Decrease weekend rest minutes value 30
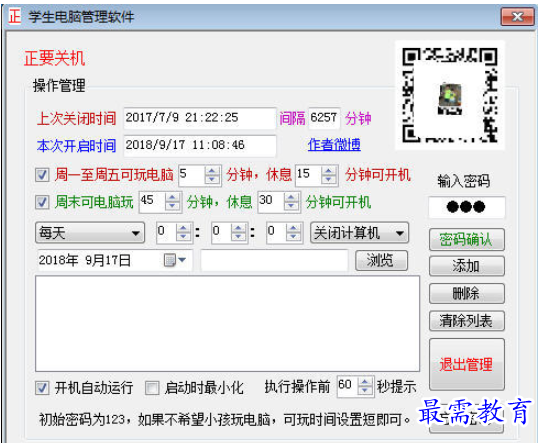Screen dimensions: 540x443 (291, 206)
